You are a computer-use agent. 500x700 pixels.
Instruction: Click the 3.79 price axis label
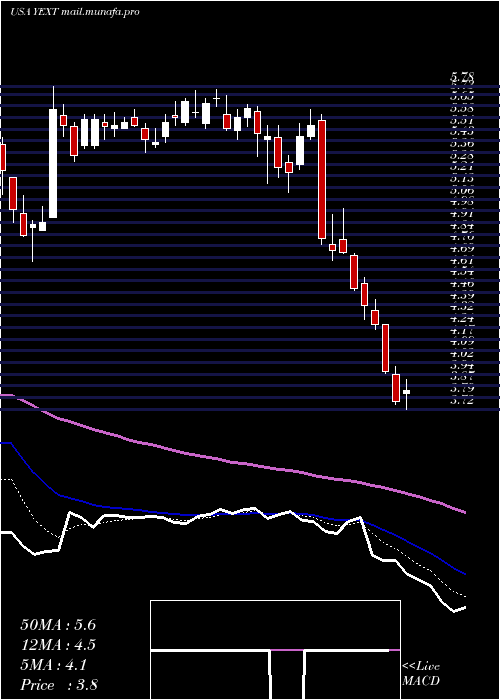coord(462,389)
